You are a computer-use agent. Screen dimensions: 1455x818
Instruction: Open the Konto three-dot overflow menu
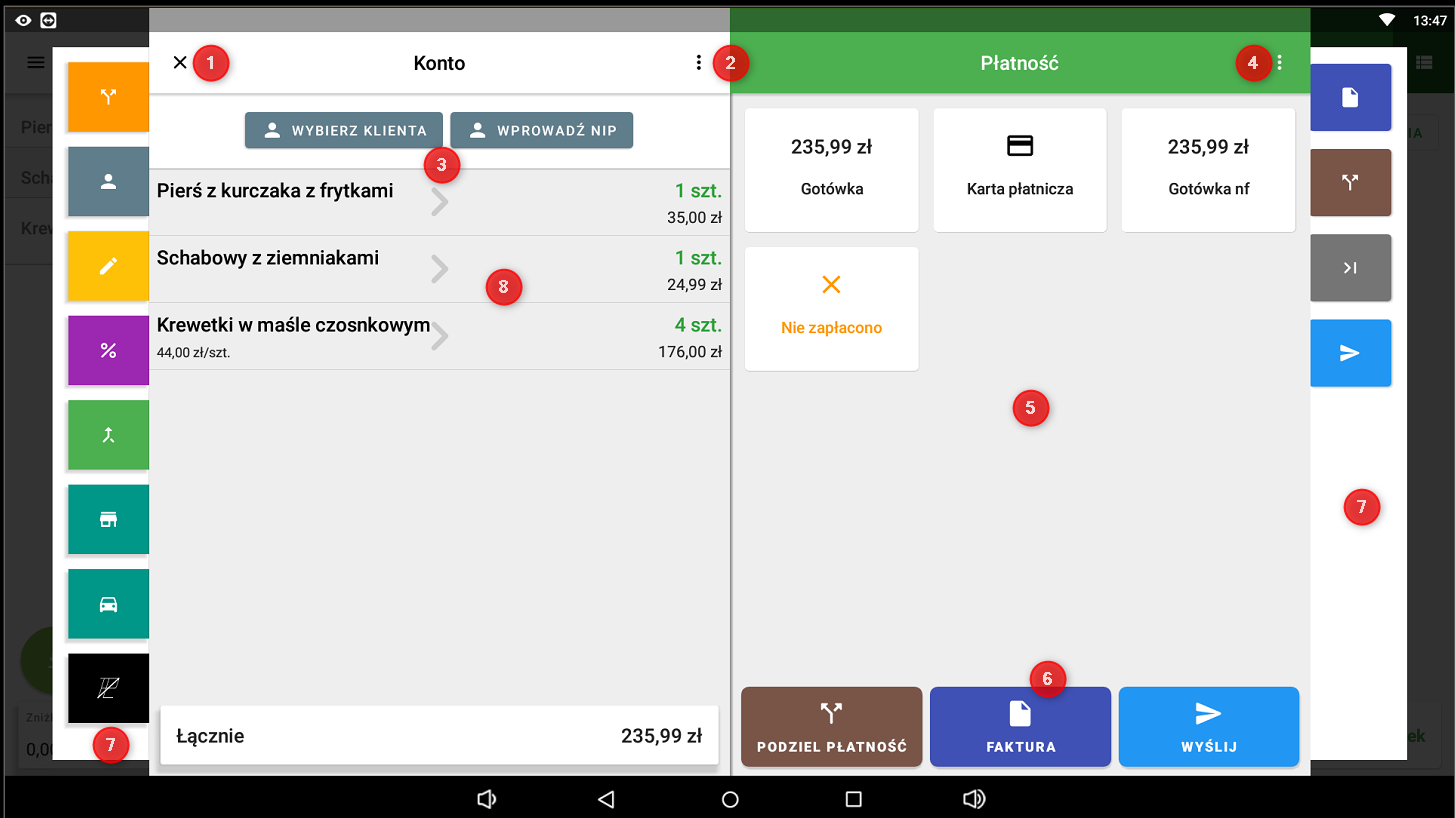coord(699,63)
